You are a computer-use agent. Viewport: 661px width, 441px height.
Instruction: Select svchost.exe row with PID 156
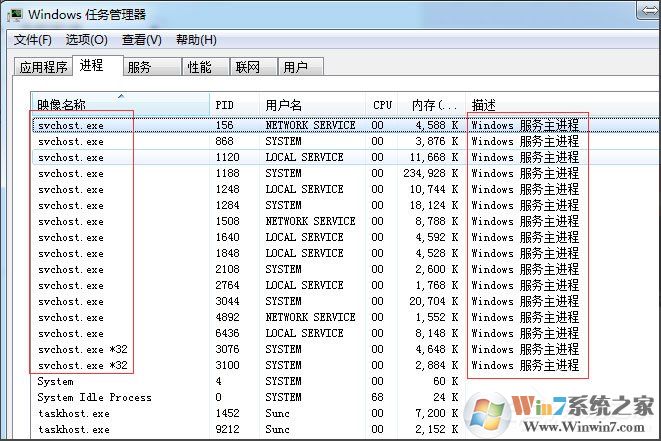pos(346,125)
